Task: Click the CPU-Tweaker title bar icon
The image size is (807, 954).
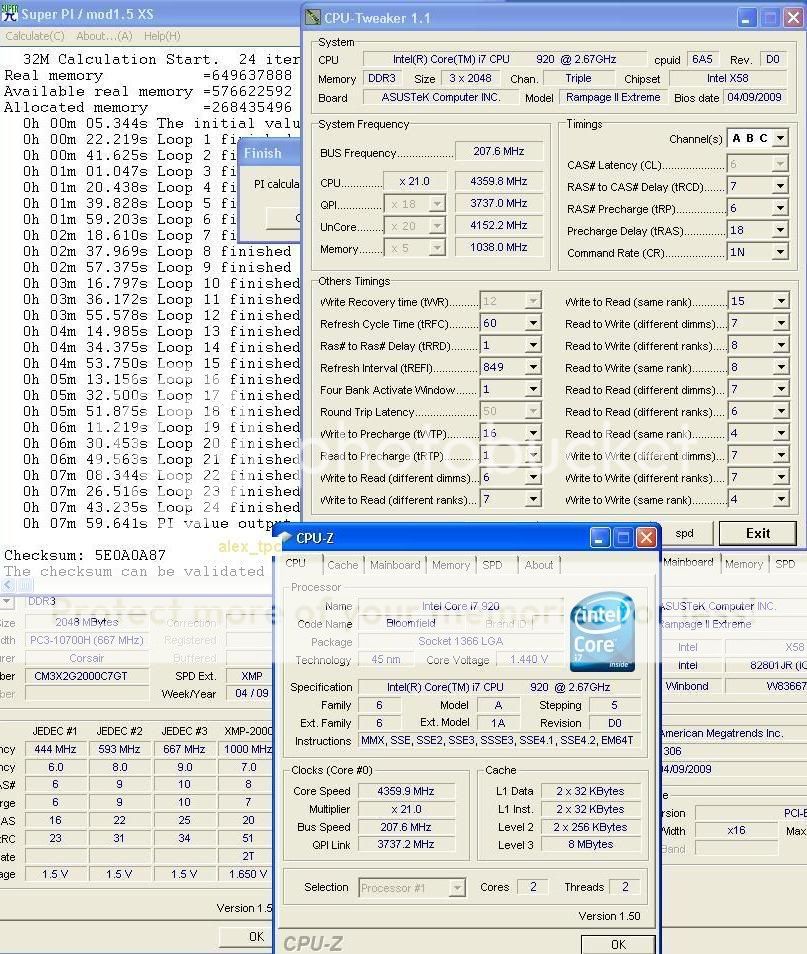Action: pyautogui.click(x=313, y=18)
